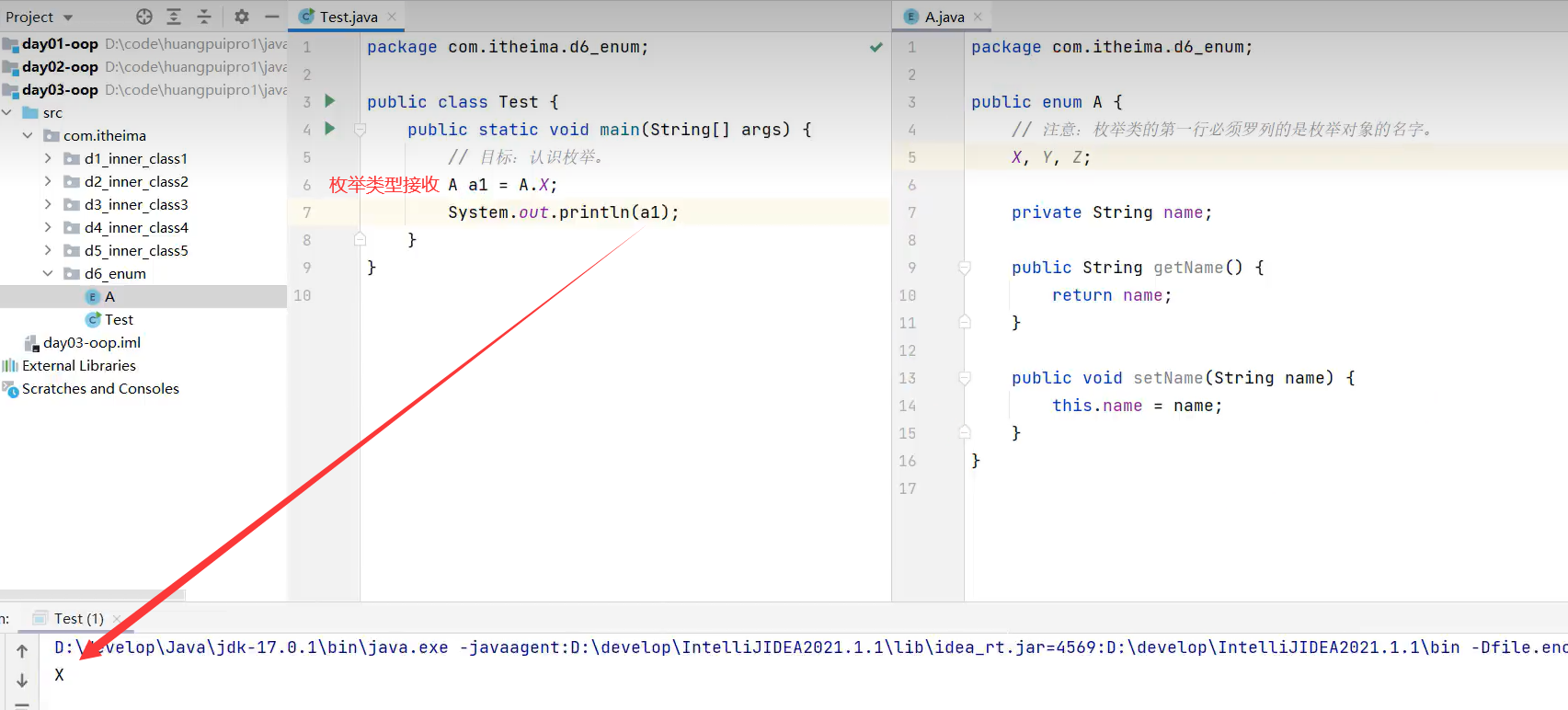Expand the d4_inner_class4 package
1568x710 pixels.
48,227
